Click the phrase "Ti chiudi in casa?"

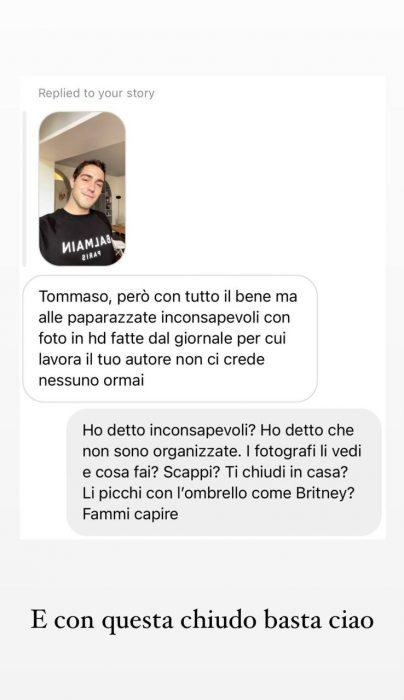coord(285,472)
